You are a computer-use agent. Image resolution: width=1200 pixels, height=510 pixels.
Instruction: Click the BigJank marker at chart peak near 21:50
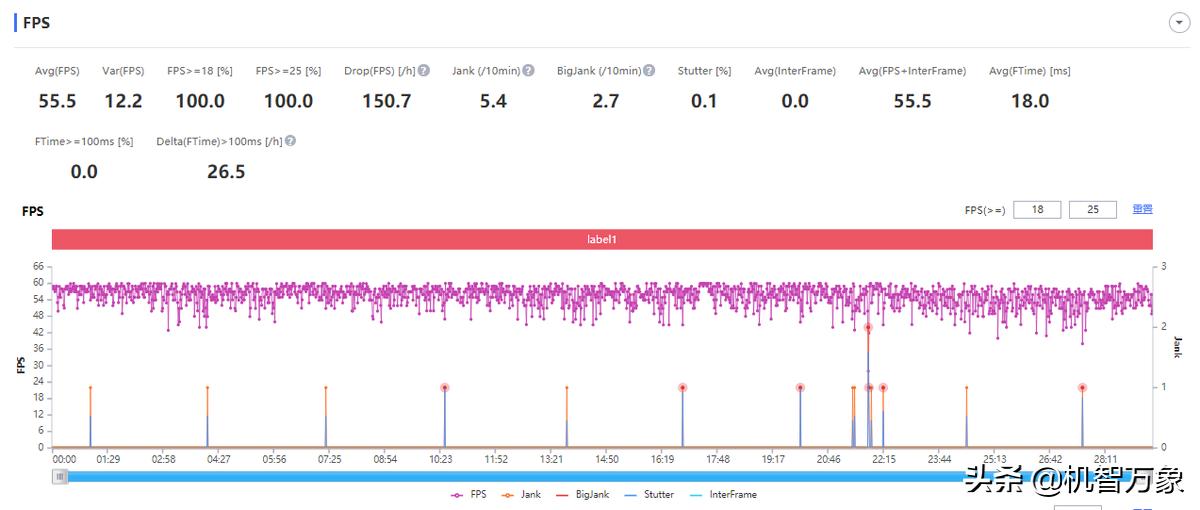(x=868, y=328)
